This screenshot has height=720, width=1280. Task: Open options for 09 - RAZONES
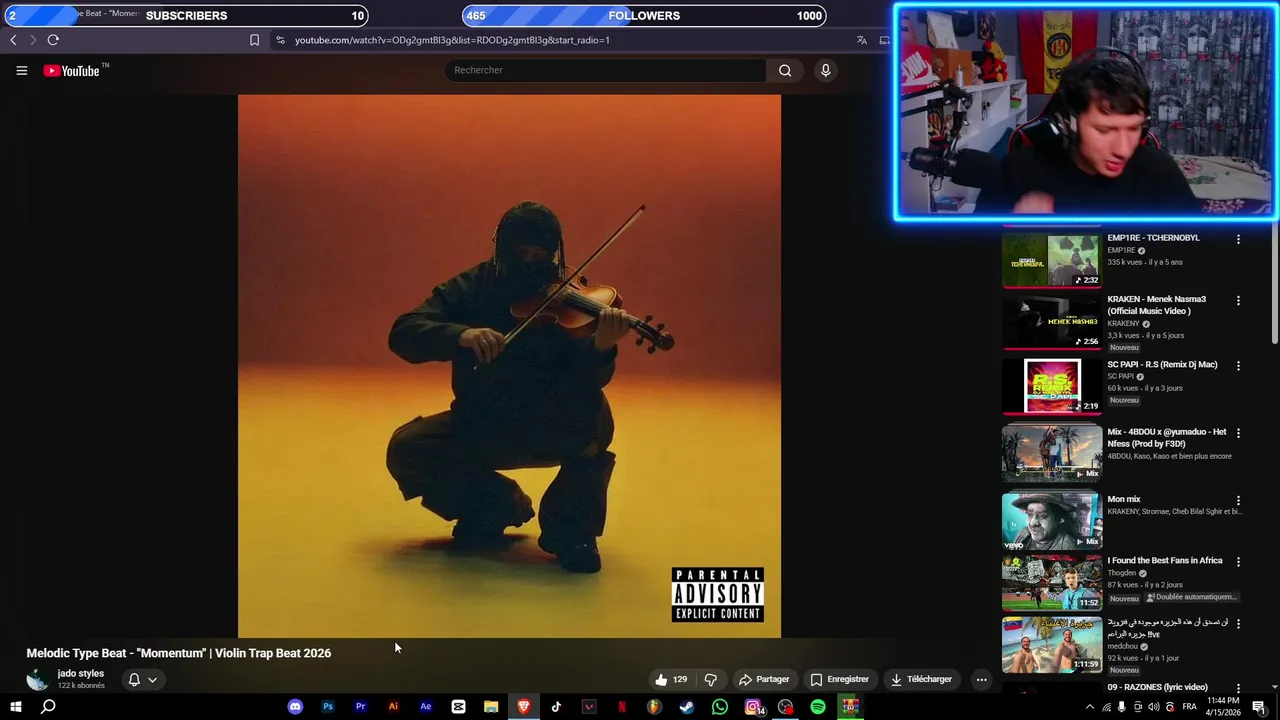1238,688
